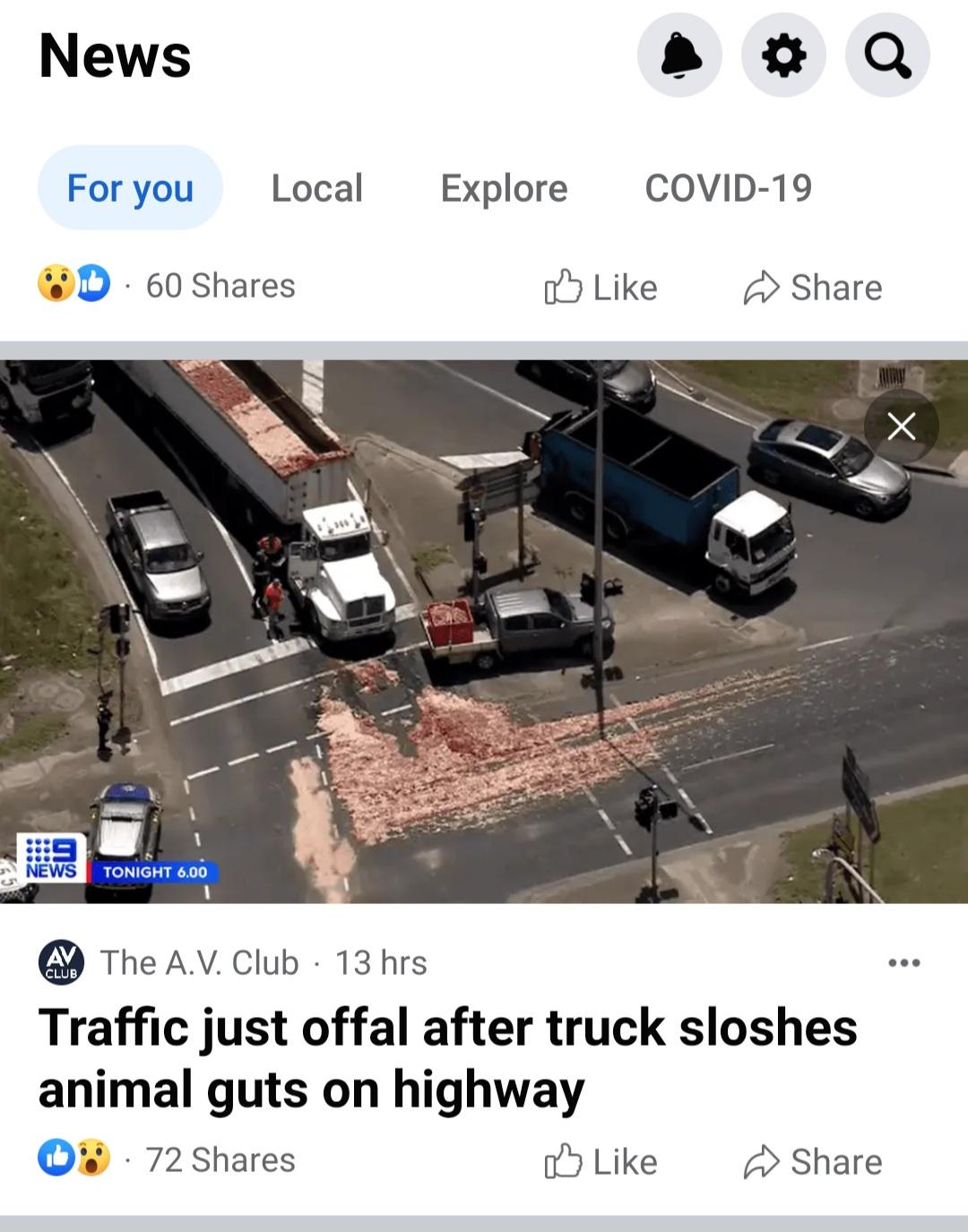
Task: Dismiss the offal truck story with X
Action: (901, 426)
